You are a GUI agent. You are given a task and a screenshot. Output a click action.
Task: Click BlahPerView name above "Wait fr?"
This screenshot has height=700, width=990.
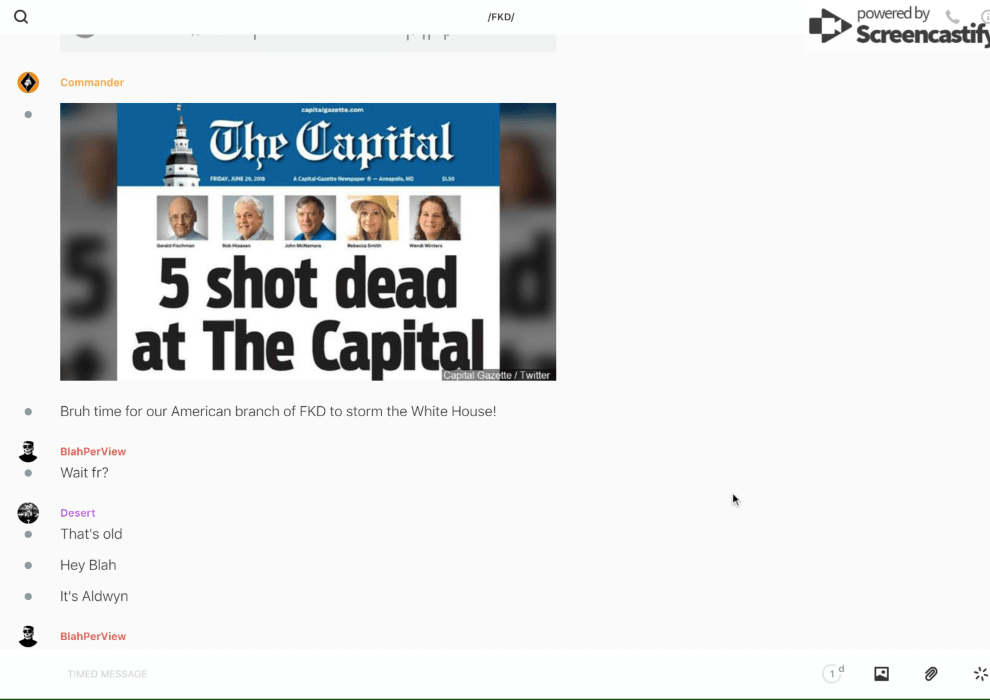(93, 451)
